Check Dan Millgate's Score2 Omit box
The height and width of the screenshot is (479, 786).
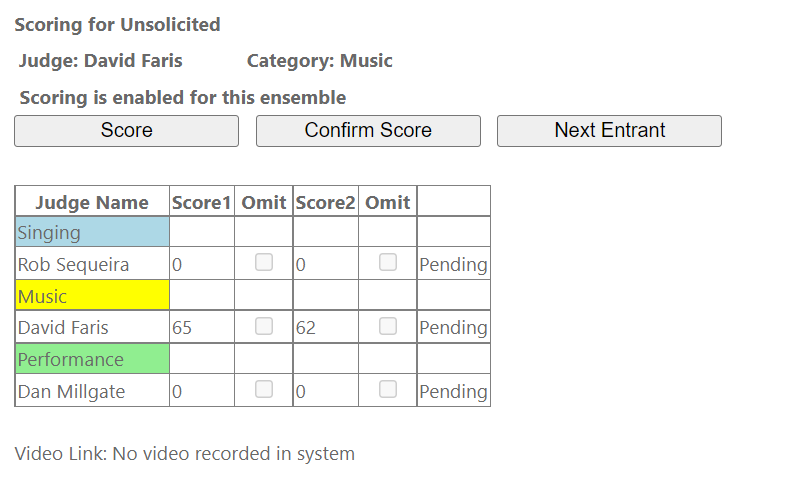[388, 390]
